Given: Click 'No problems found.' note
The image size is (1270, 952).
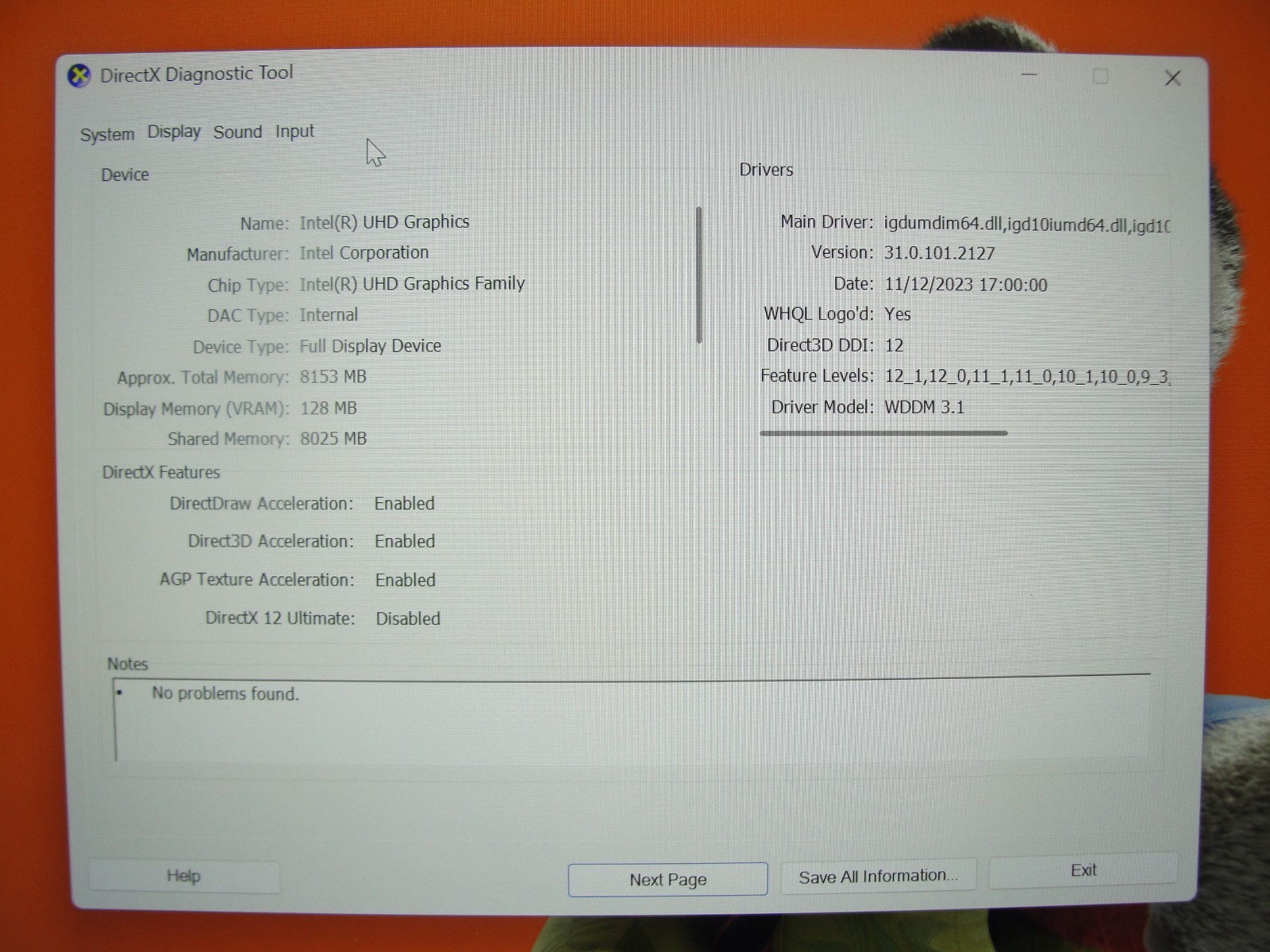Looking at the screenshot, I should point(225,694).
